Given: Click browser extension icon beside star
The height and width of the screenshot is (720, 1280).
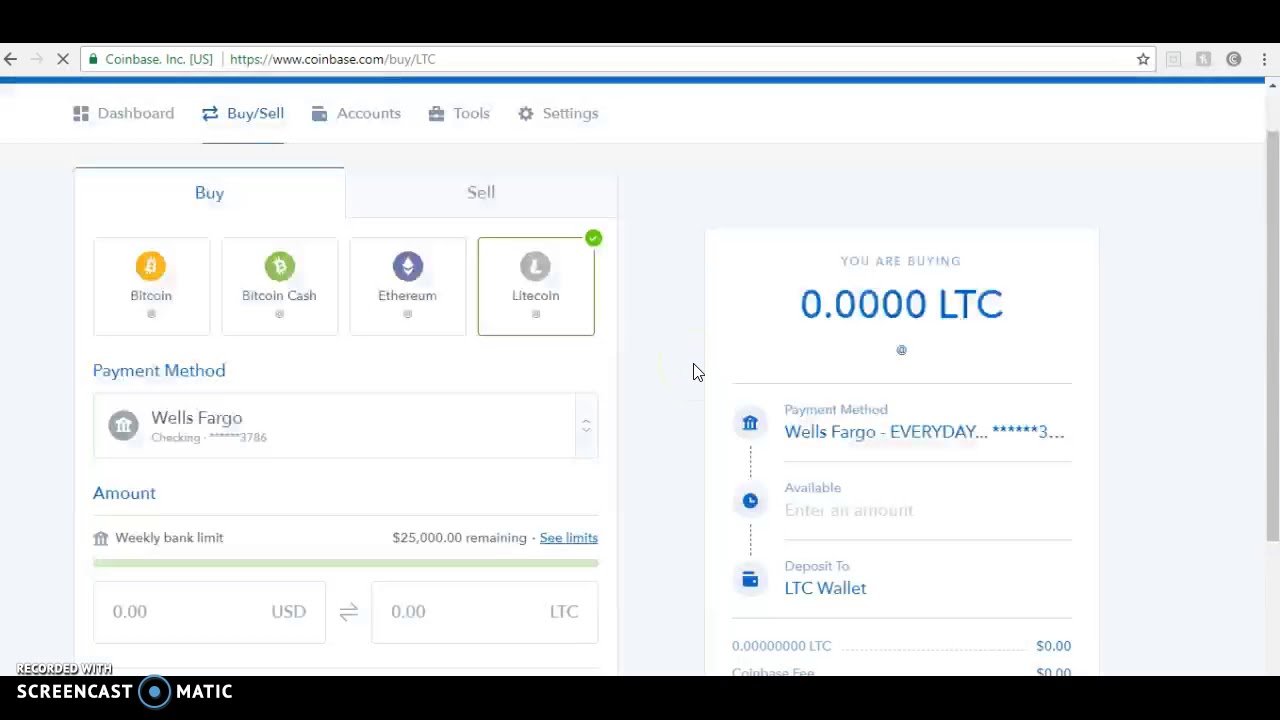Looking at the screenshot, I should (1173, 59).
